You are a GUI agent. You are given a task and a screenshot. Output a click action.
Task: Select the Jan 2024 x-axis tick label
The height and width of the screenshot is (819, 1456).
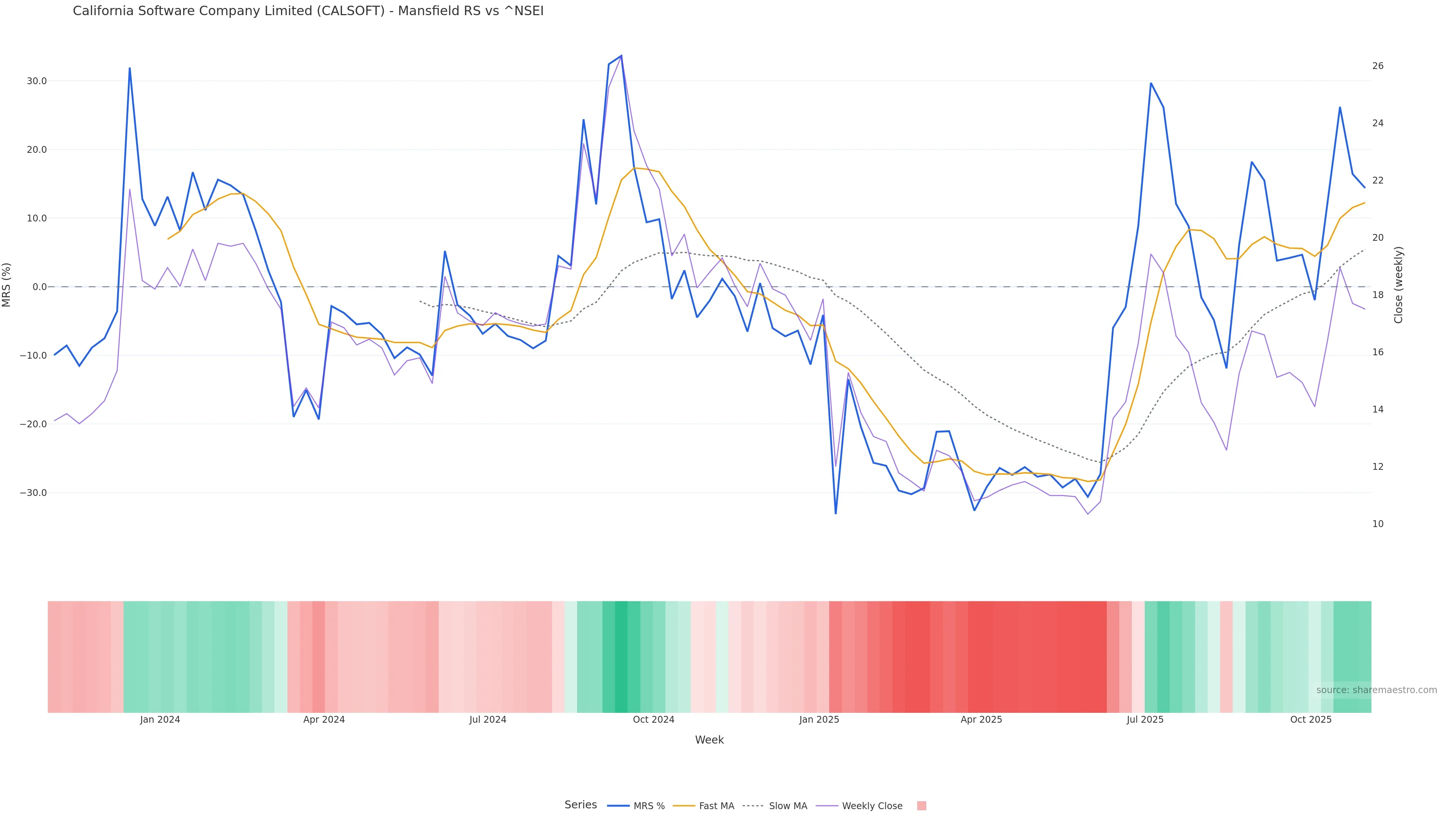click(160, 720)
